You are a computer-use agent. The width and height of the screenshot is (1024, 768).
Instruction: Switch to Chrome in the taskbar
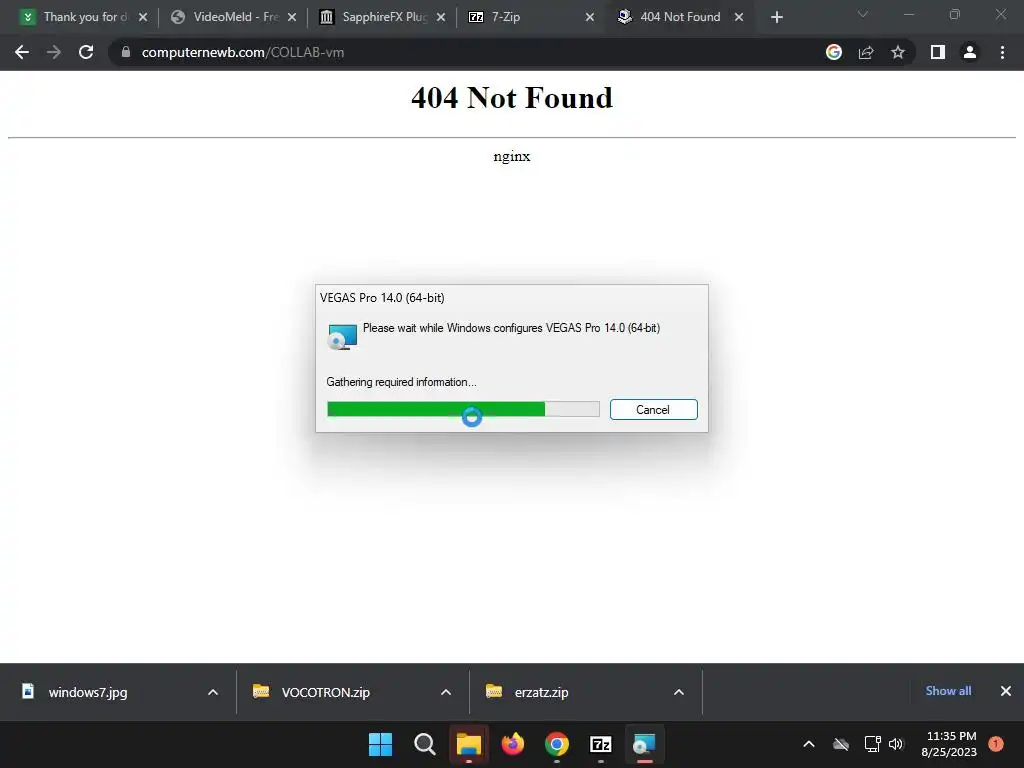[556, 744]
